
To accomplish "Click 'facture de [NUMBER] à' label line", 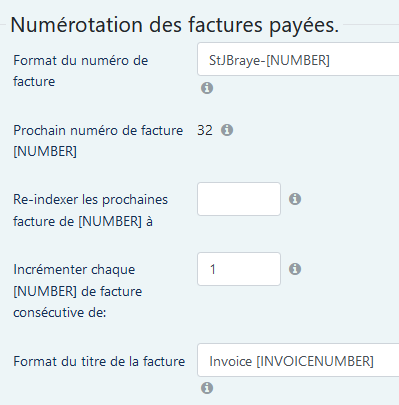I will pyautogui.click(x=83, y=221).
